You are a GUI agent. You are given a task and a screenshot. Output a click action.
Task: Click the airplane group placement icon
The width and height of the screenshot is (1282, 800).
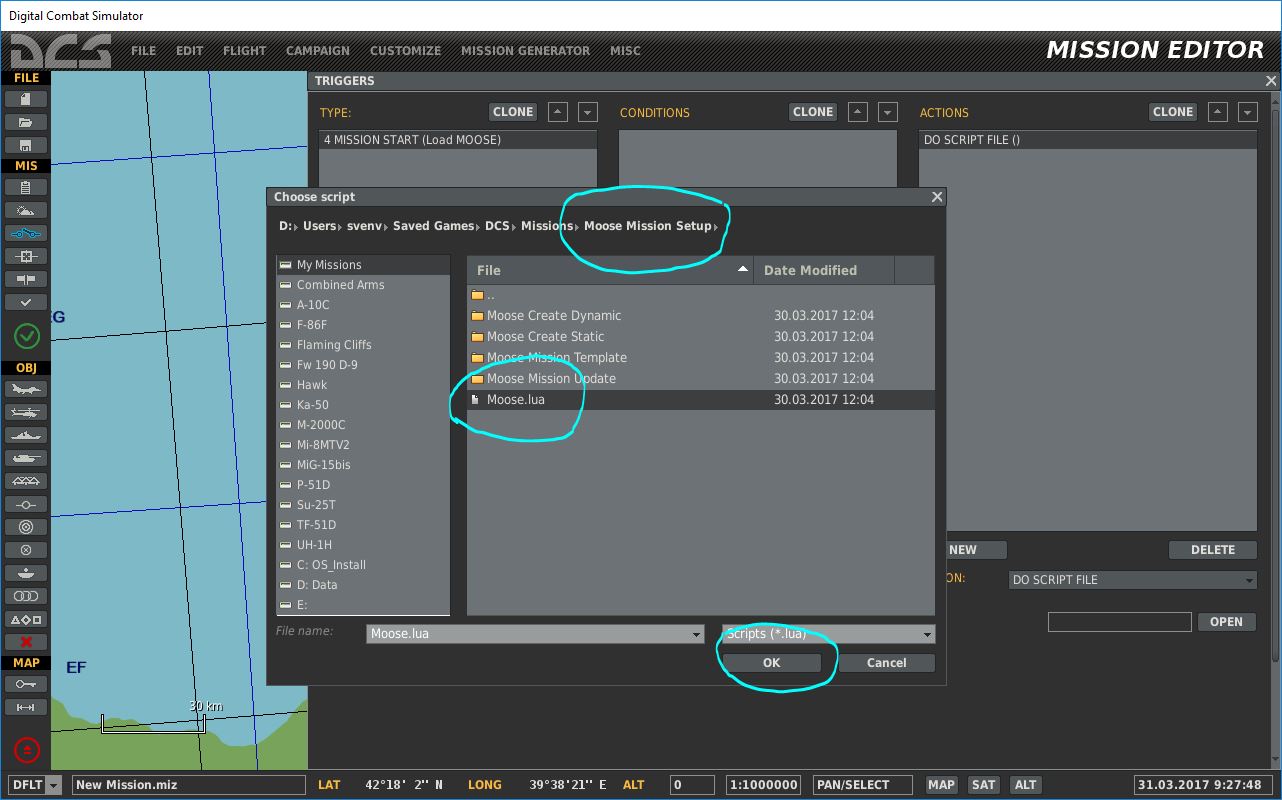tap(26, 389)
